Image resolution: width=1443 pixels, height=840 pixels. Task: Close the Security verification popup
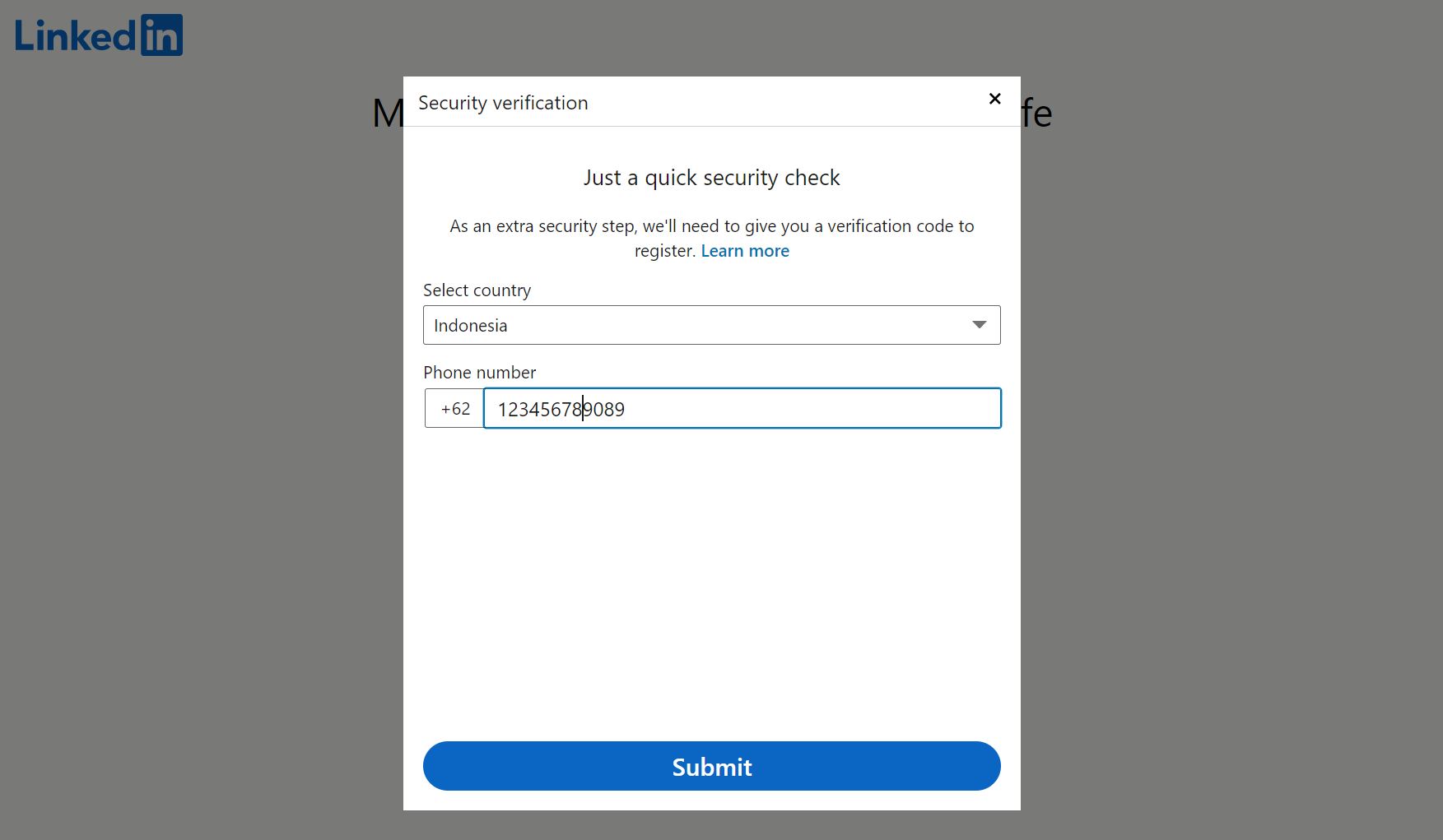click(x=994, y=98)
